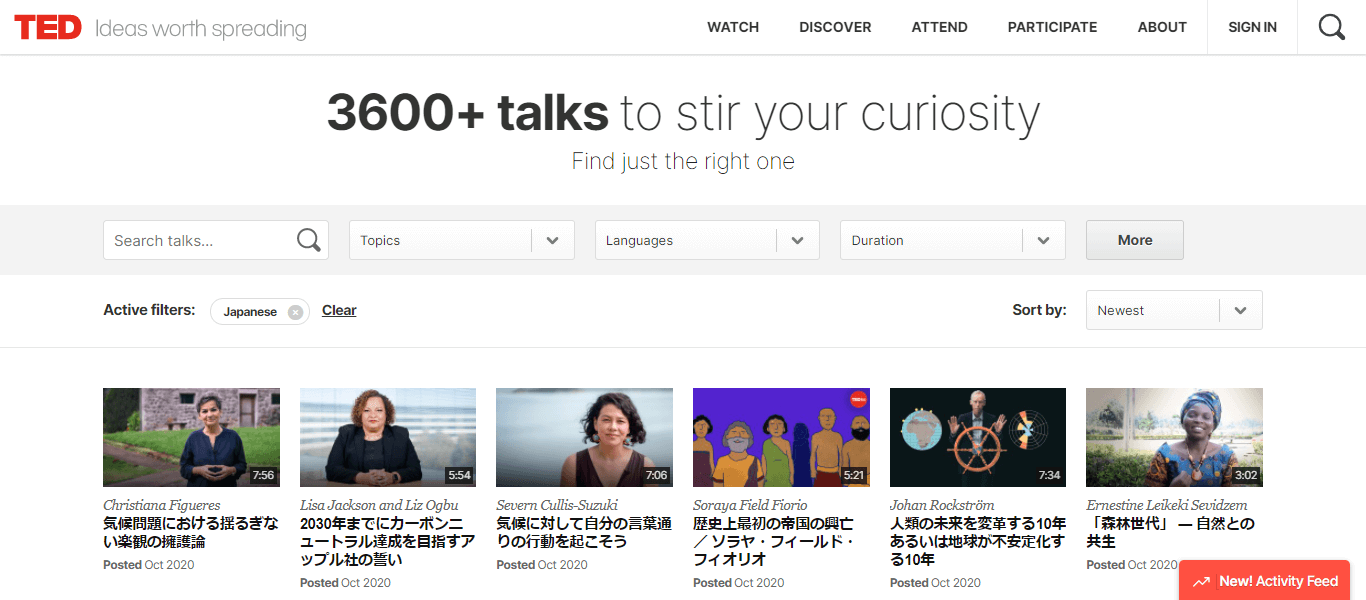The image size is (1366, 600).
Task: Click the TED logo
Action: click(48, 27)
